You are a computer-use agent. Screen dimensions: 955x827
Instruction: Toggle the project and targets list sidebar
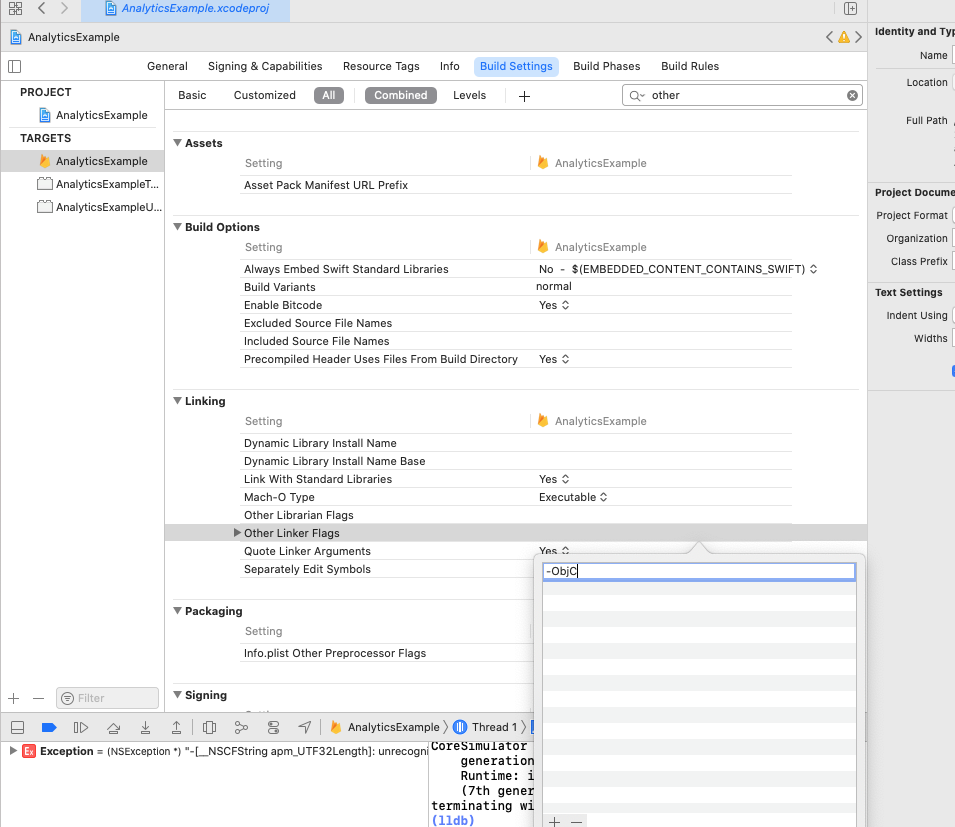[14, 66]
